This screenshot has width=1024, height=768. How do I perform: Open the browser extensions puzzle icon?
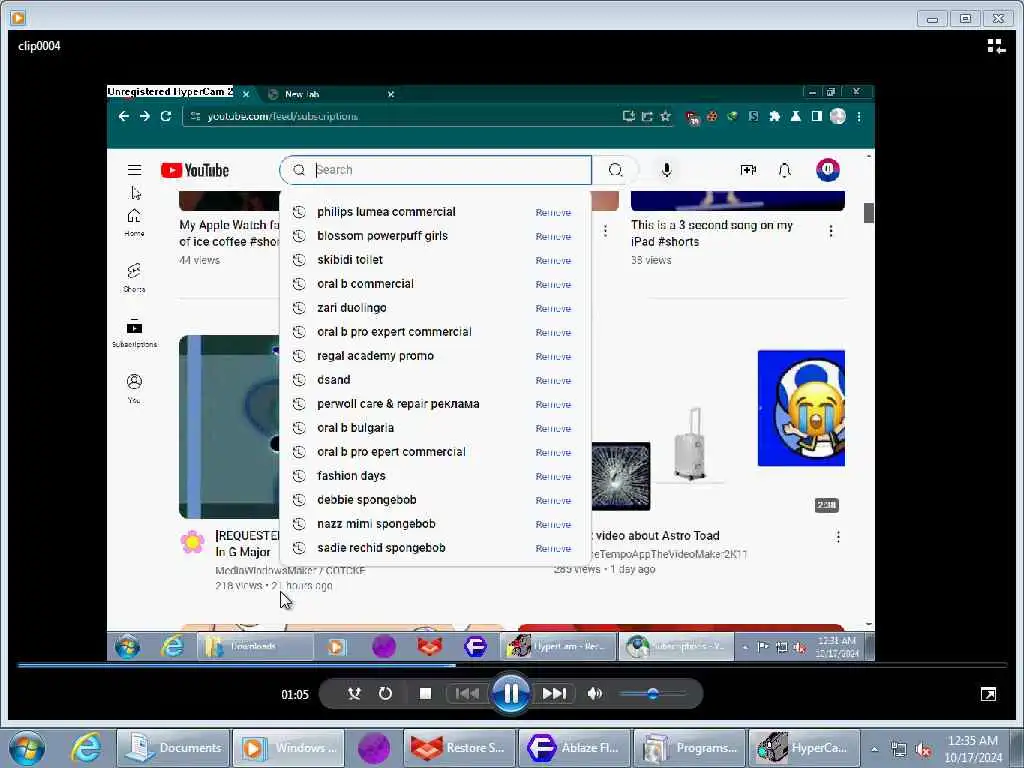click(x=775, y=116)
